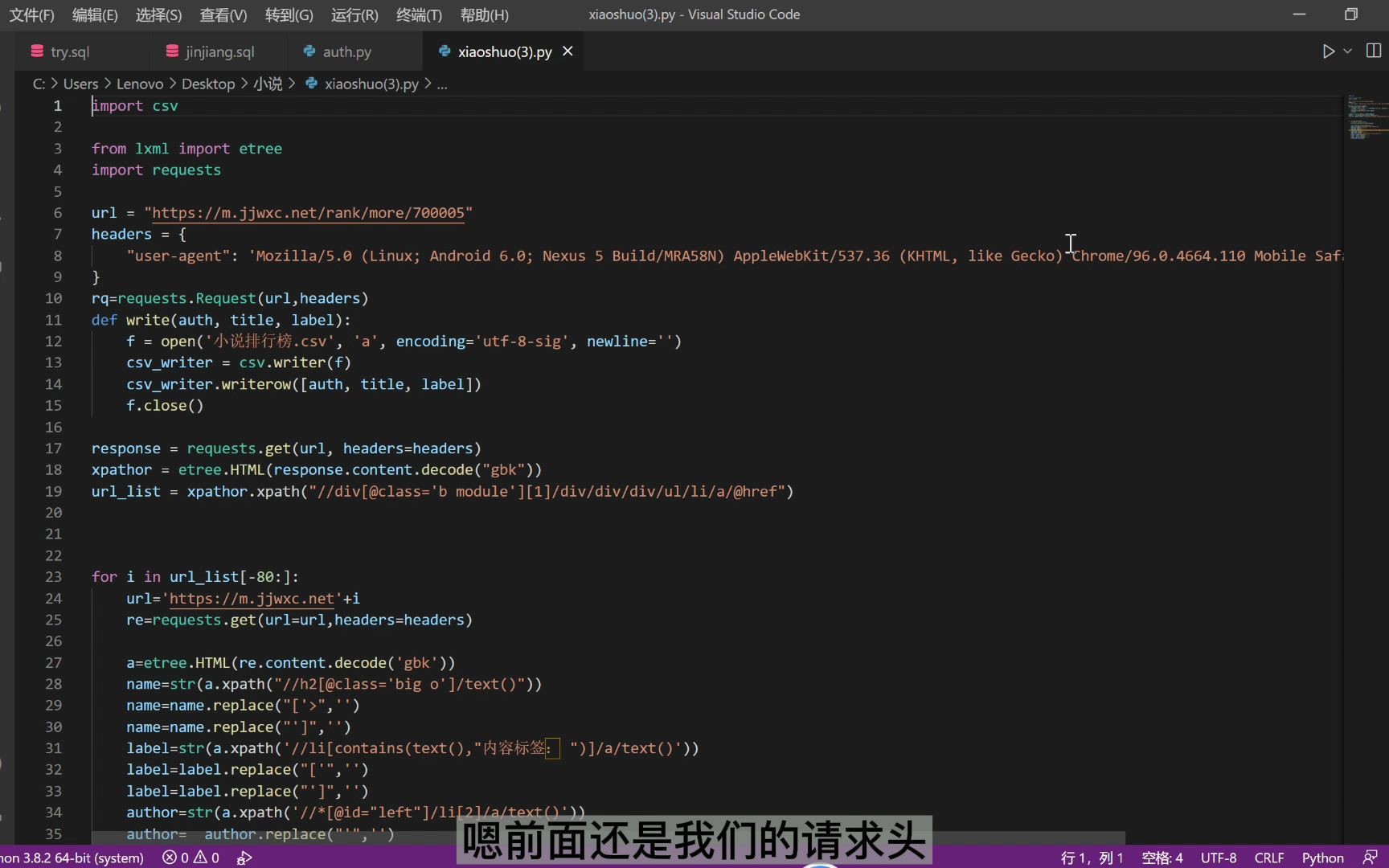Restore down the VS Code window

coord(1351,14)
